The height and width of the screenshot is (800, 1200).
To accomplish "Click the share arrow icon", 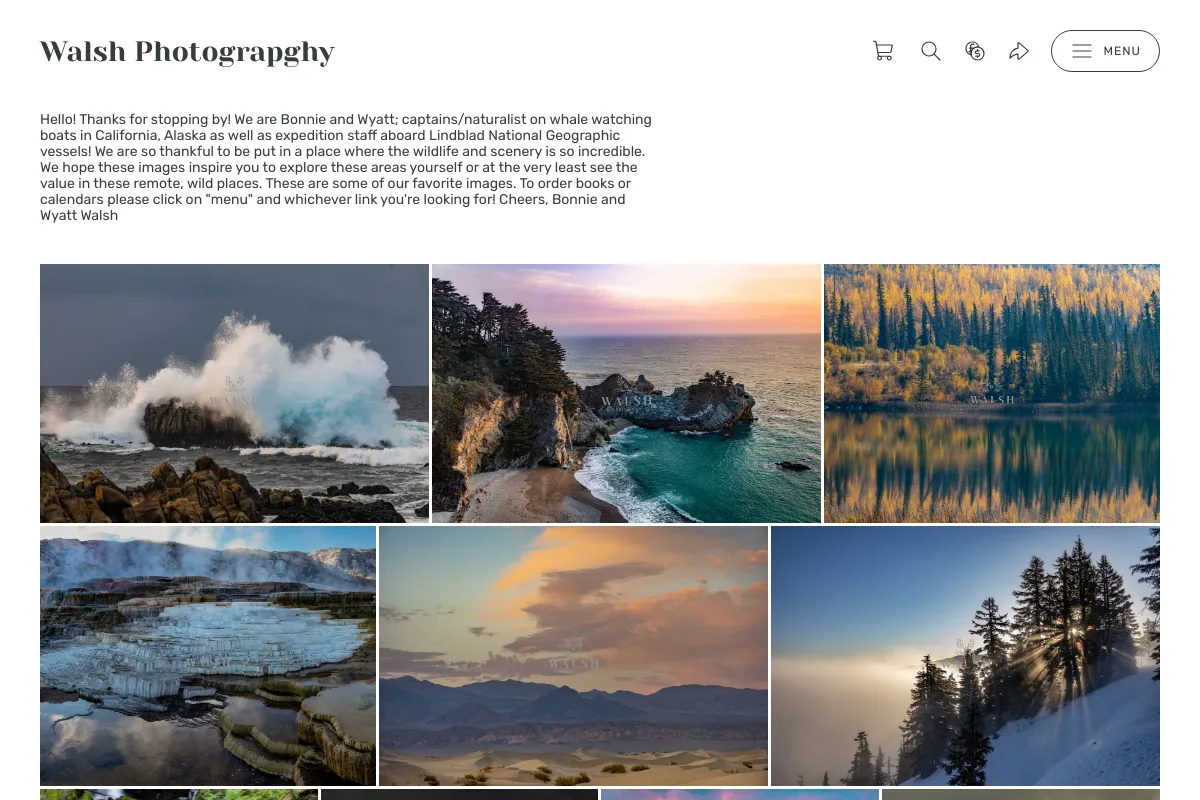I will point(1019,51).
